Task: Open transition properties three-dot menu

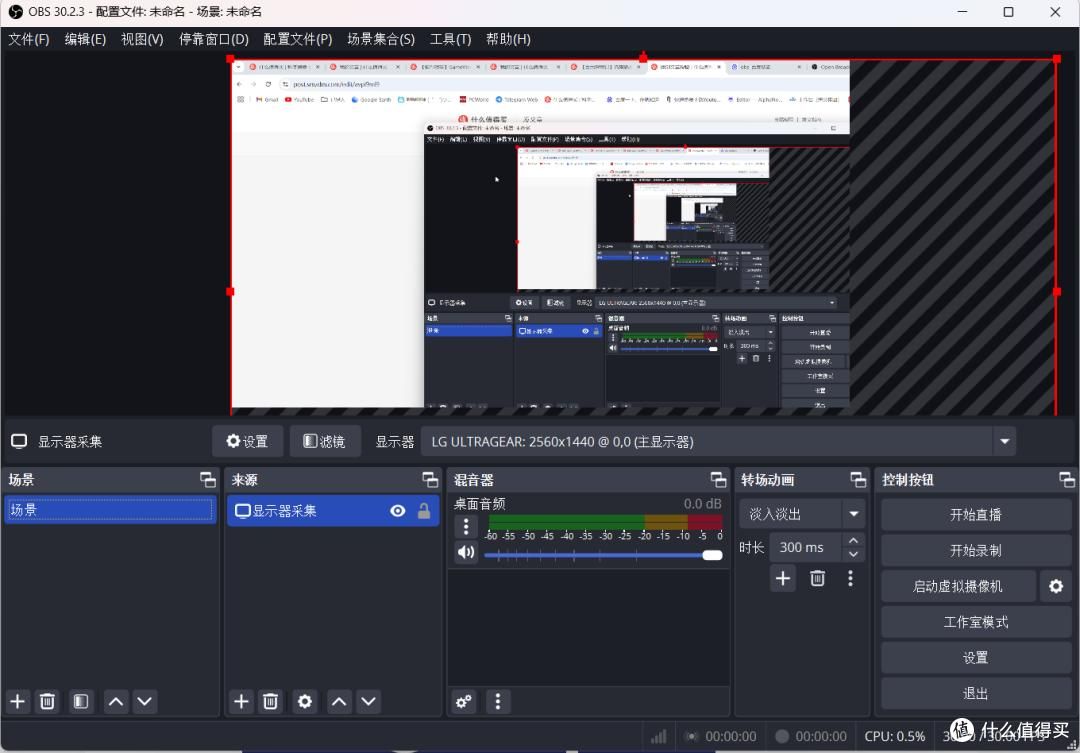Action: [x=851, y=578]
